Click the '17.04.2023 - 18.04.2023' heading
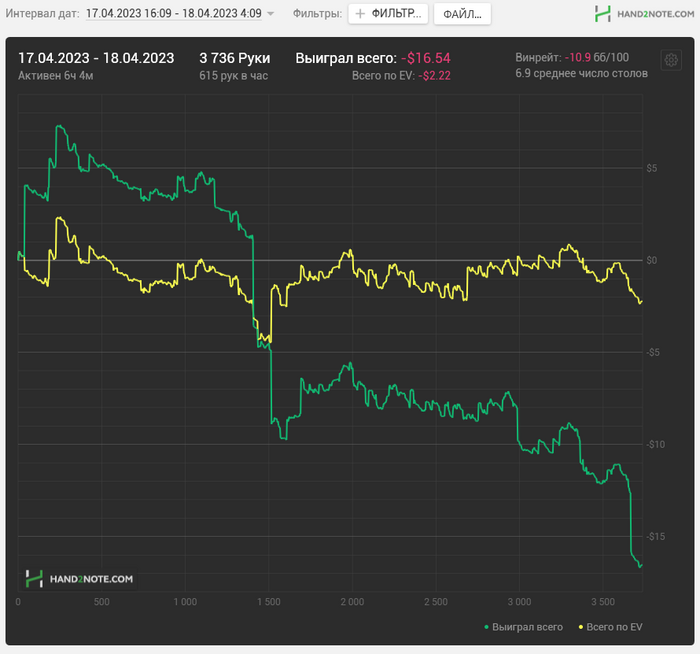 96,58
